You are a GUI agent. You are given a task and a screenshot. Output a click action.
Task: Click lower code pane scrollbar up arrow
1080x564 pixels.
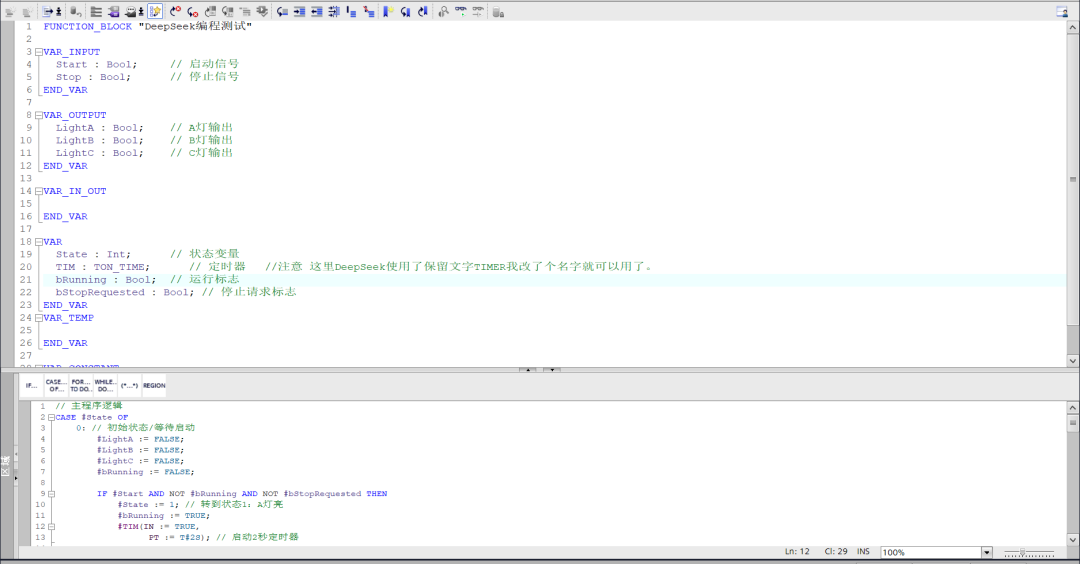click(x=1072, y=408)
